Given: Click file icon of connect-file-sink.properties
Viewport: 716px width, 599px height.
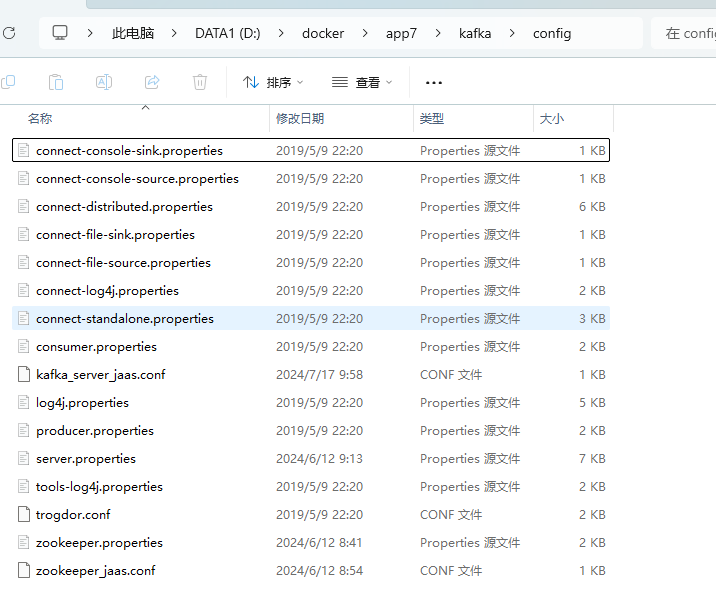Looking at the screenshot, I should [x=24, y=234].
